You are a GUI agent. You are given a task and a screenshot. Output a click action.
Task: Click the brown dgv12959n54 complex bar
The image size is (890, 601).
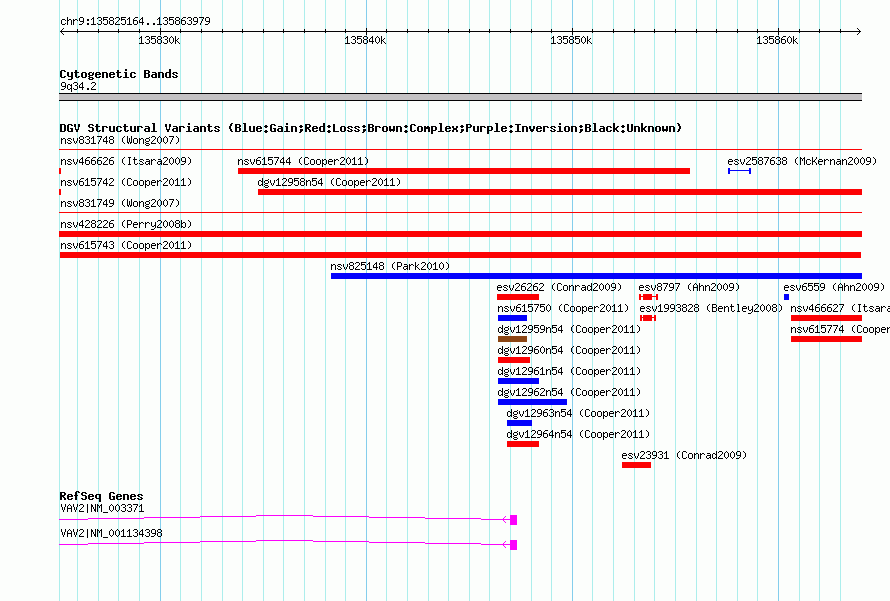(512, 339)
